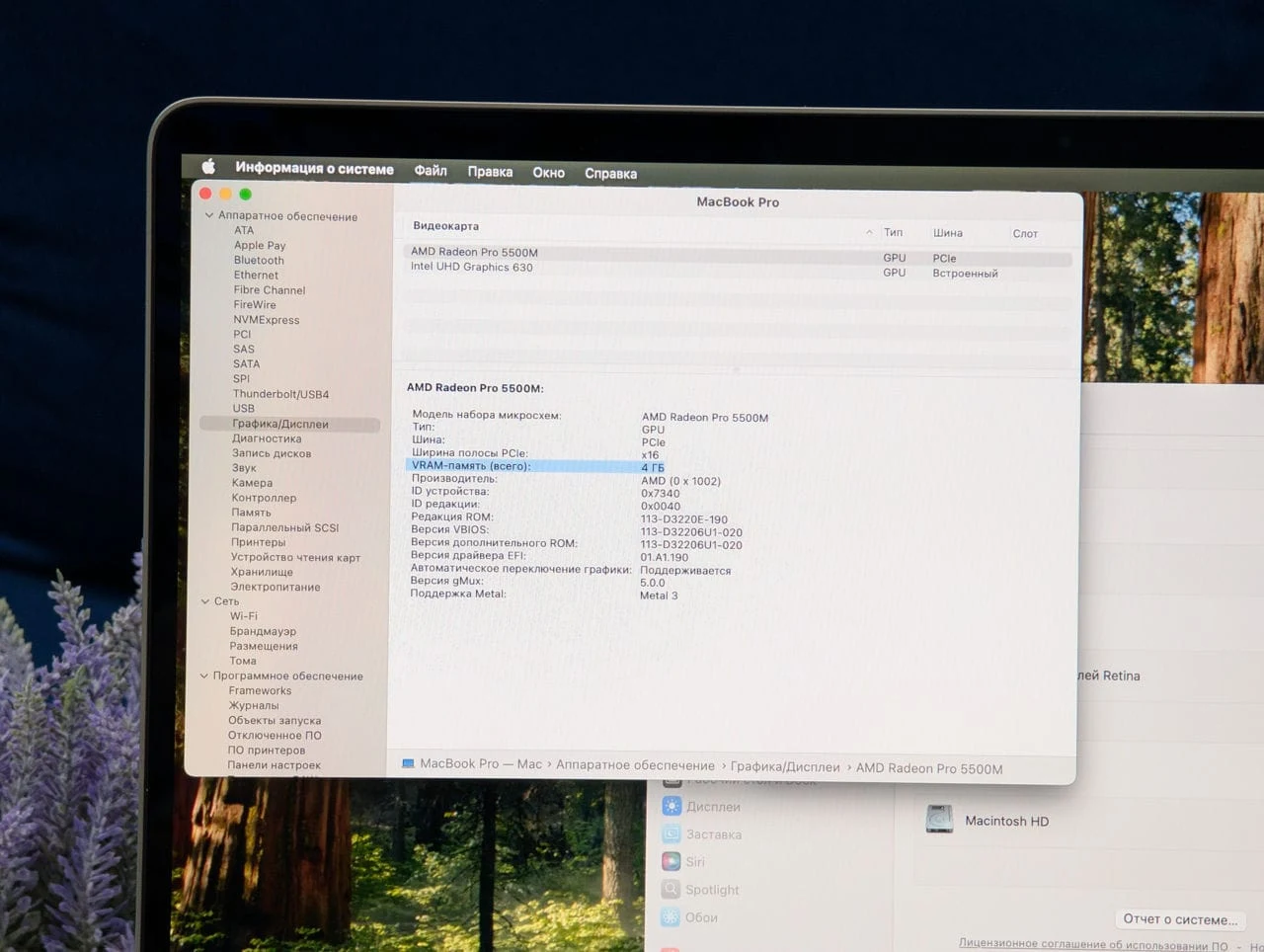Select Память in the sidebar
Screen dimensions: 1264x952
251,512
